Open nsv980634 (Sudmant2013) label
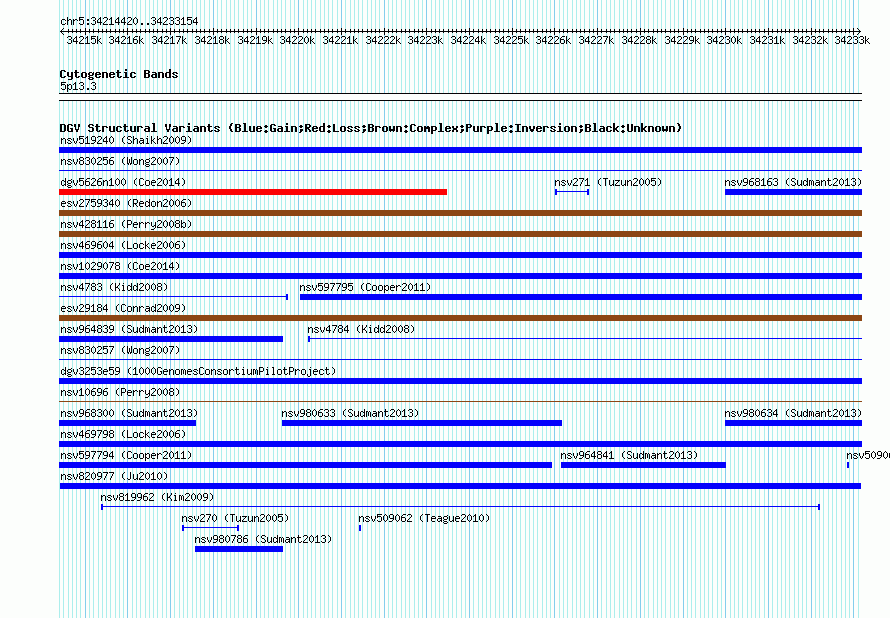 click(x=793, y=413)
